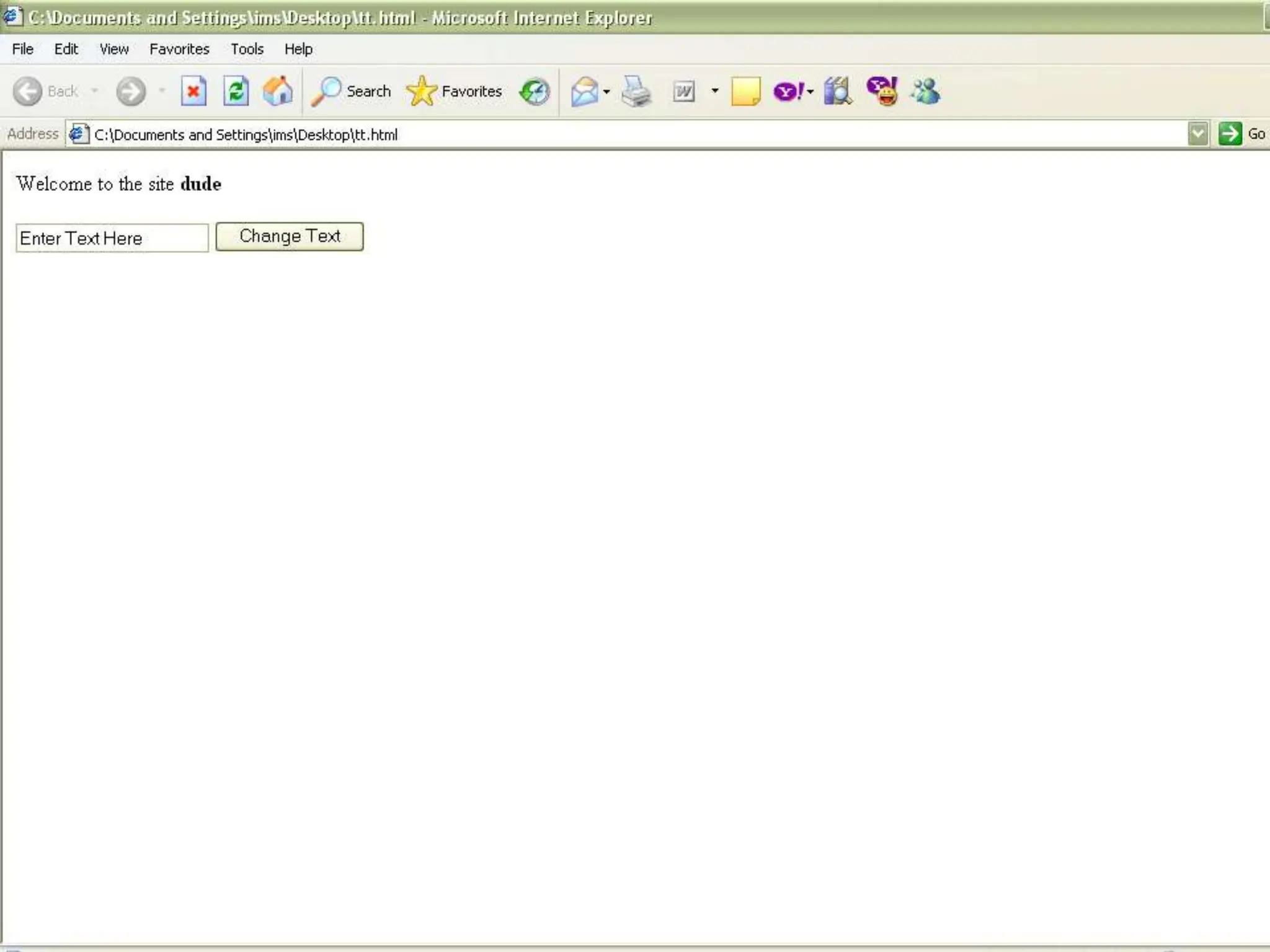
Task: Open the Edit button dropdown arrow
Action: [x=715, y=92]
